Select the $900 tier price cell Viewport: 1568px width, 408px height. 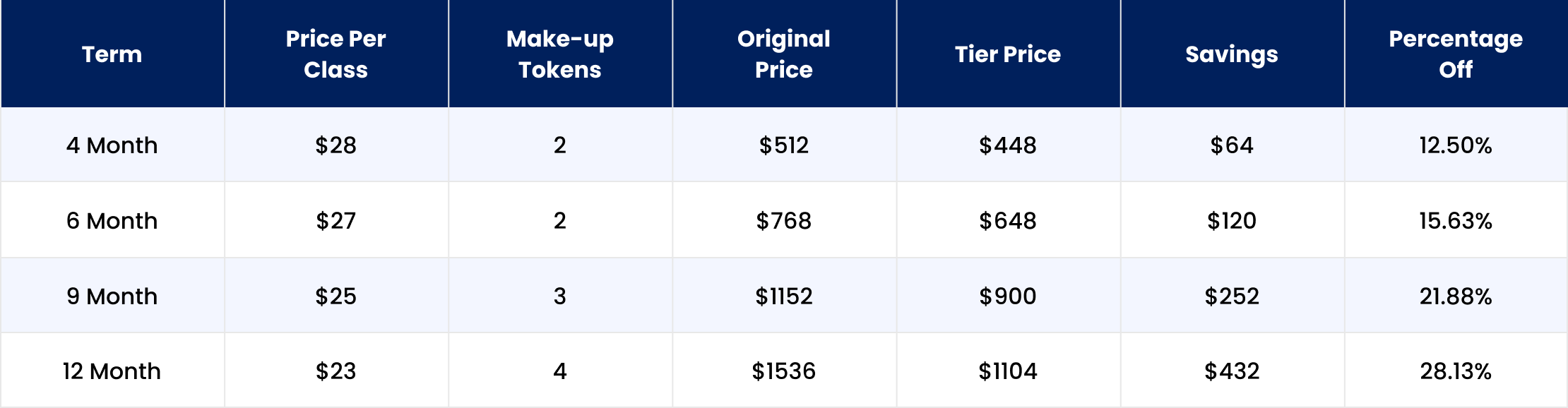[x=1008, y=296]
